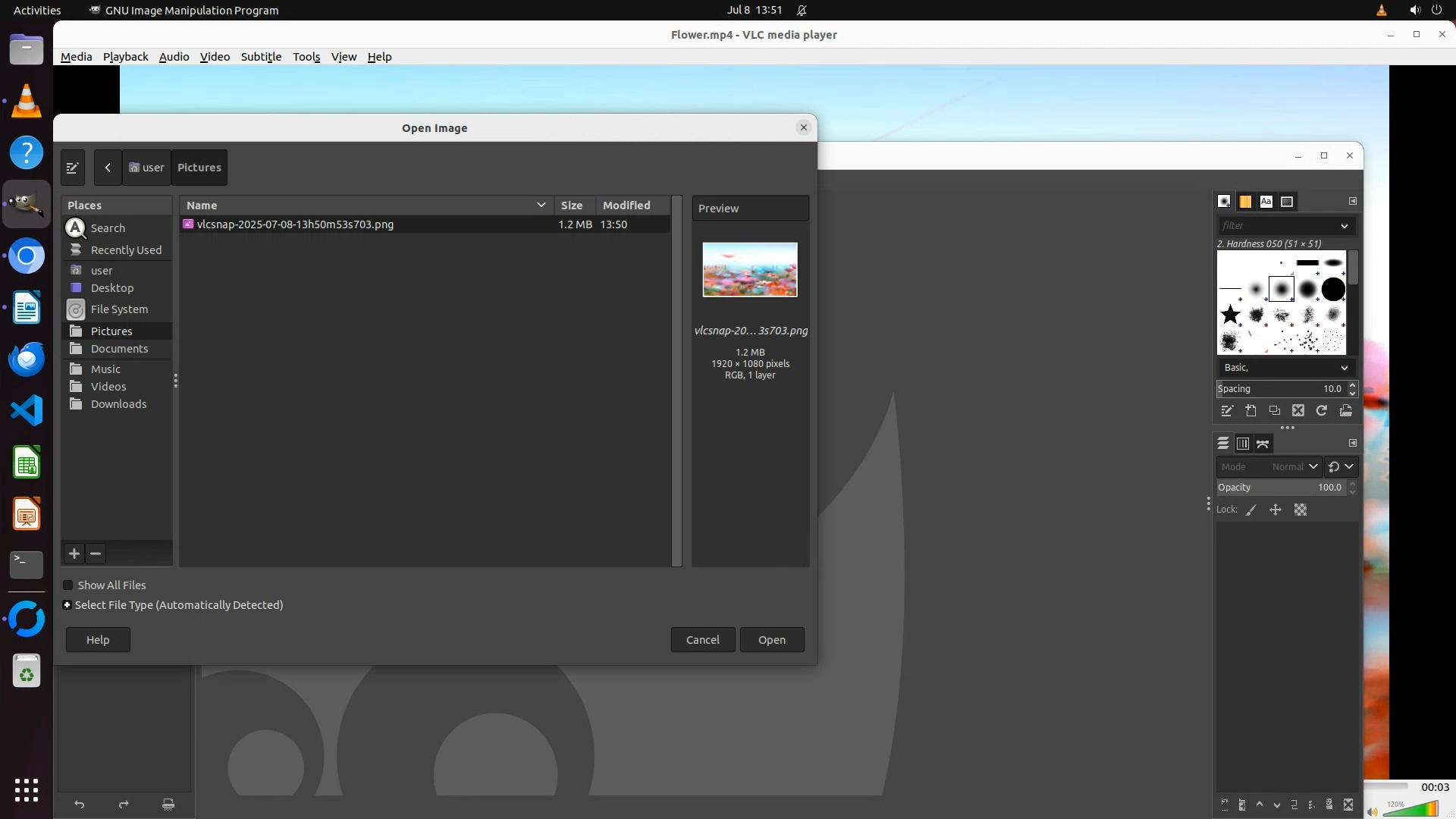Viewport: 1456px width, 819px height.
Task: Enable the Show All Files checkbox
Action: click(x=68, y=585)
